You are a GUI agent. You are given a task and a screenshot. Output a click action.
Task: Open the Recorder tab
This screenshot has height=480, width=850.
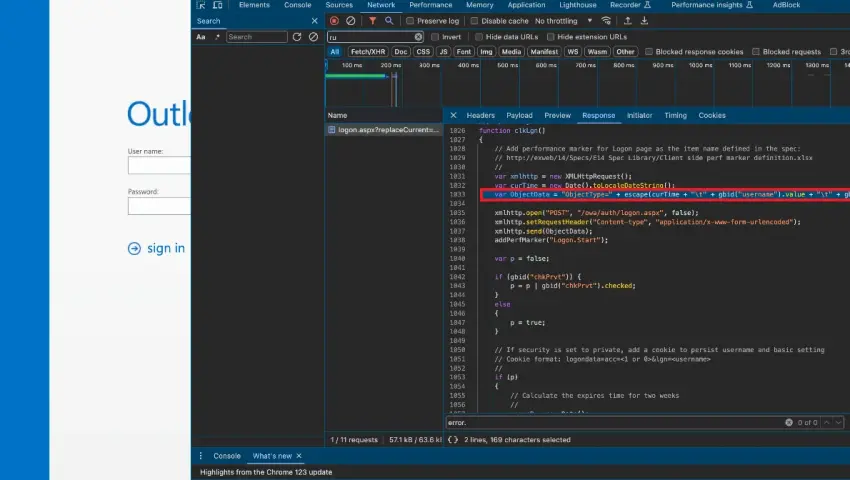(x=630, y=5)
